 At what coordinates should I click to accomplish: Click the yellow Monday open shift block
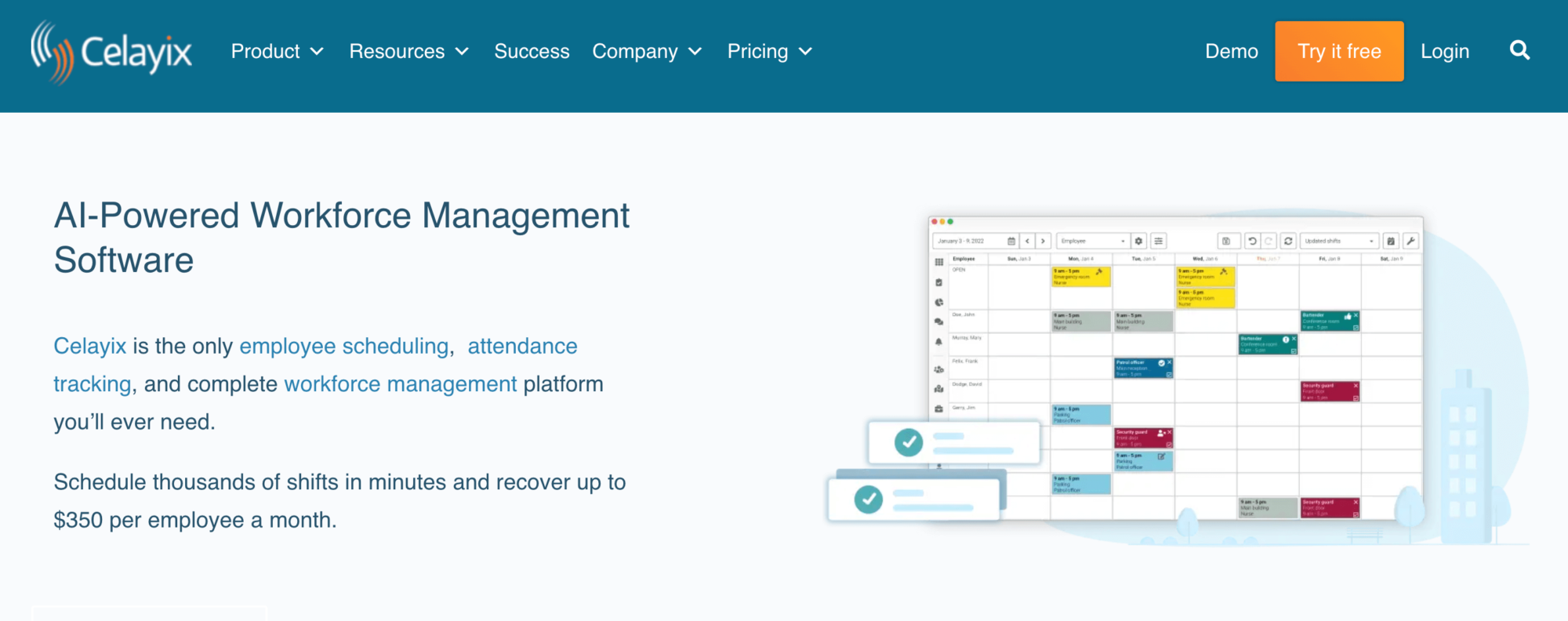(x=1080, y=276)
